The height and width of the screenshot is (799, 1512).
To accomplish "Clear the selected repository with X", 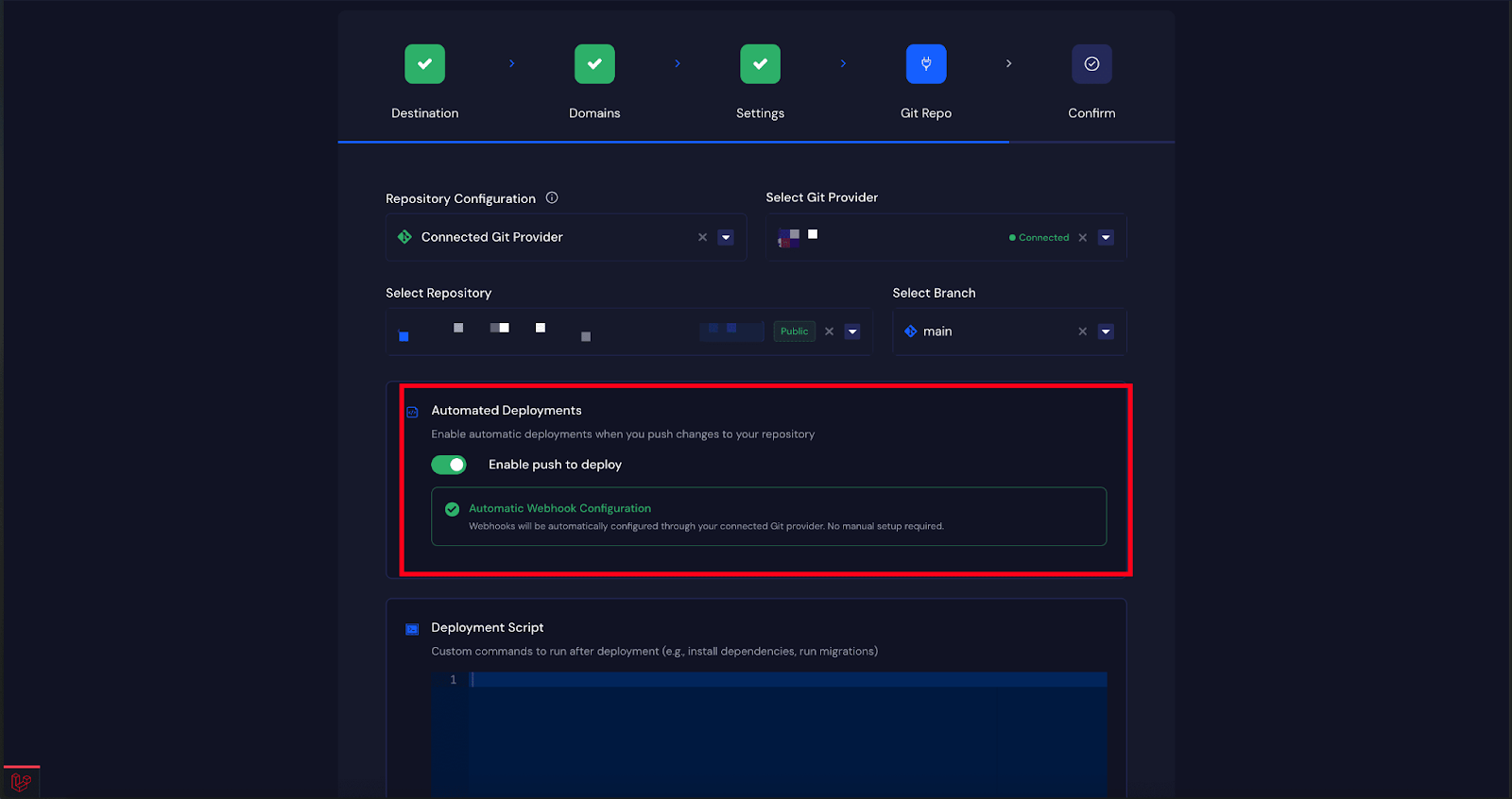I will click(x=829, y=331).
